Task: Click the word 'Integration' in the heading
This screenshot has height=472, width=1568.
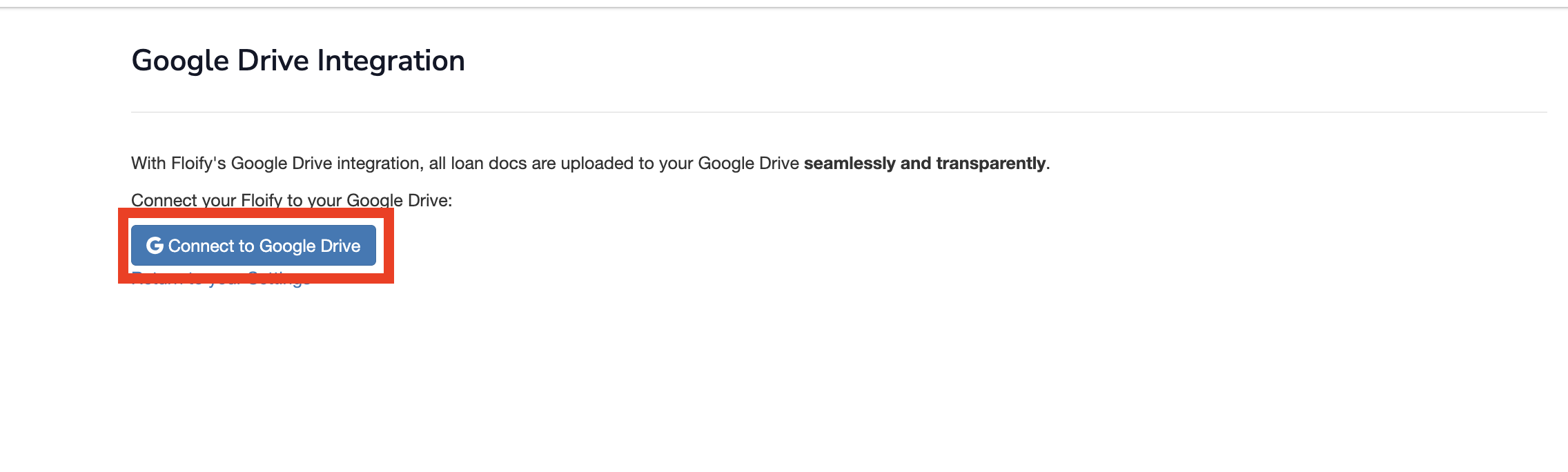Action: (x=391, y=61)
